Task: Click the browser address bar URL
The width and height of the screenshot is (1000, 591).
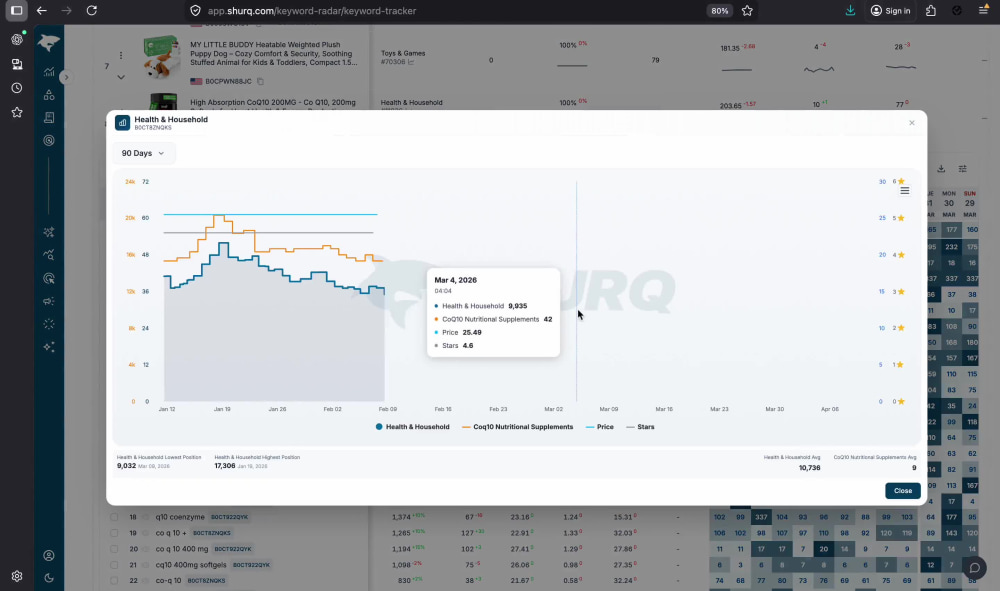Action: coord(312,11)
